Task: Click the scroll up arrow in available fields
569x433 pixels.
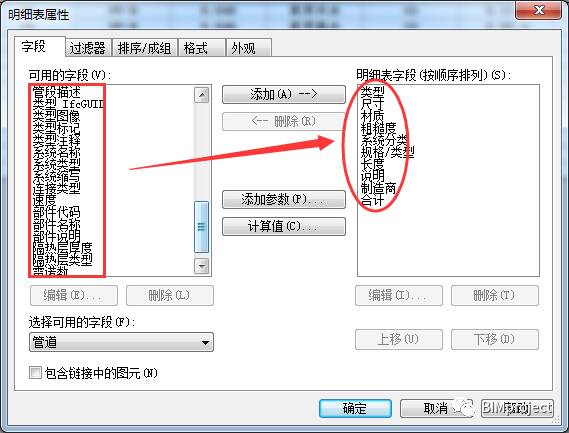Action: (201, 95)
